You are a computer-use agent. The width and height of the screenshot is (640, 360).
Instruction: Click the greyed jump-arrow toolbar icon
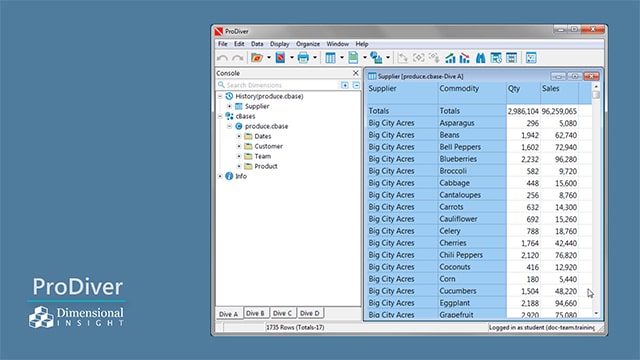[x=403, y=58]
